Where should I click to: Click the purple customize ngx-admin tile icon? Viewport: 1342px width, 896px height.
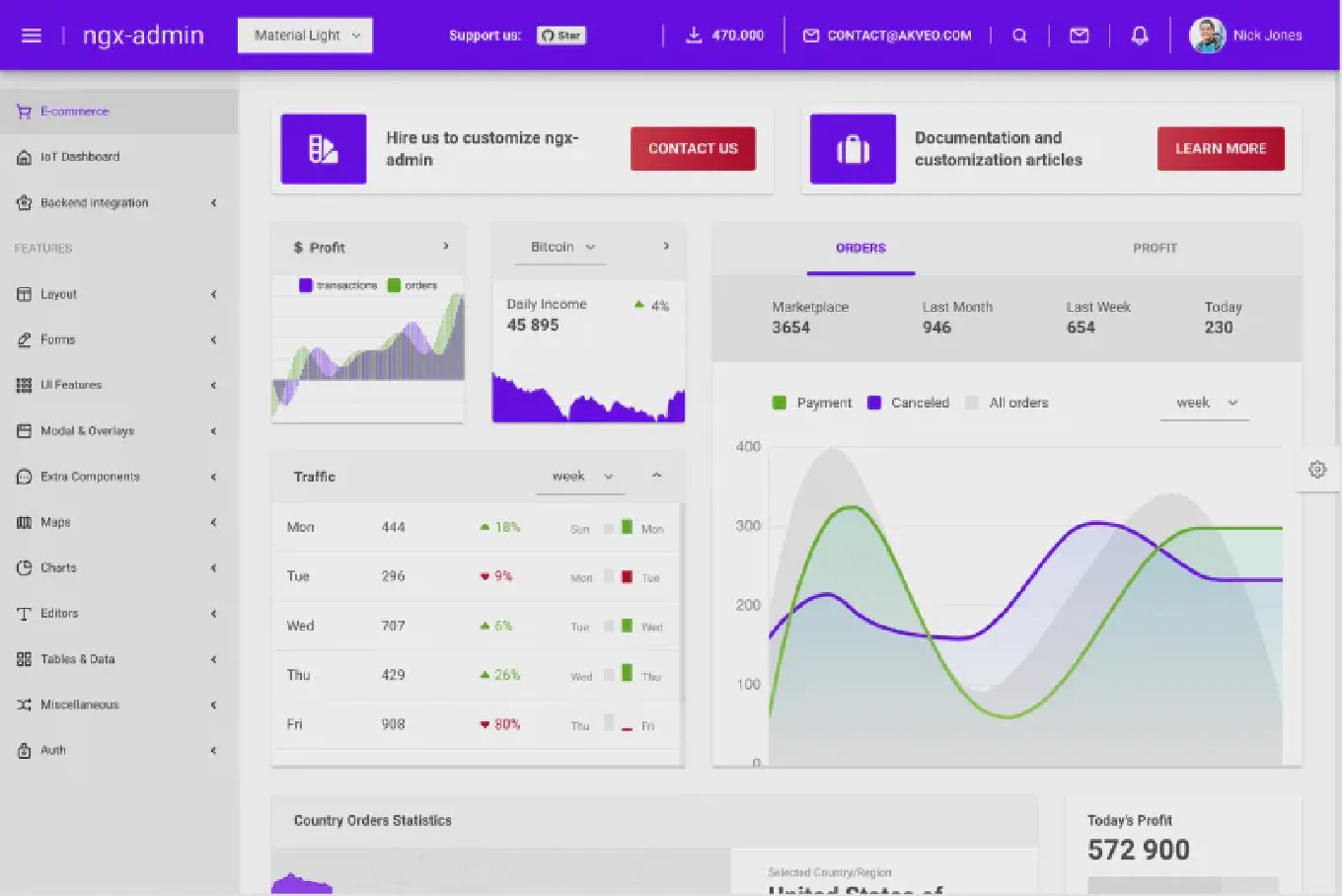tap(324, 149)
